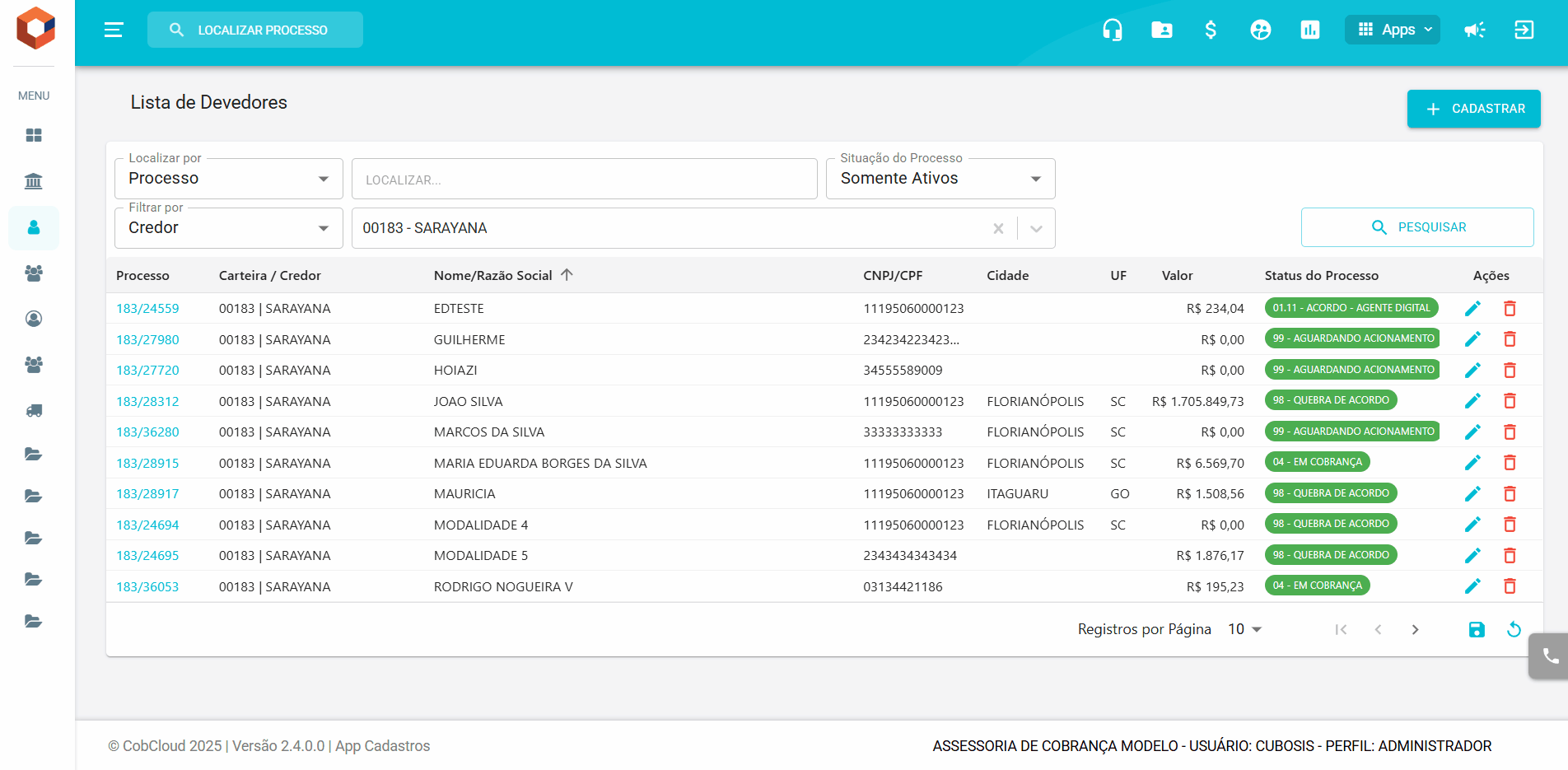Click the Processo column header
The width and height of the screenshot is (1568, 770).
tap(142, 275)
